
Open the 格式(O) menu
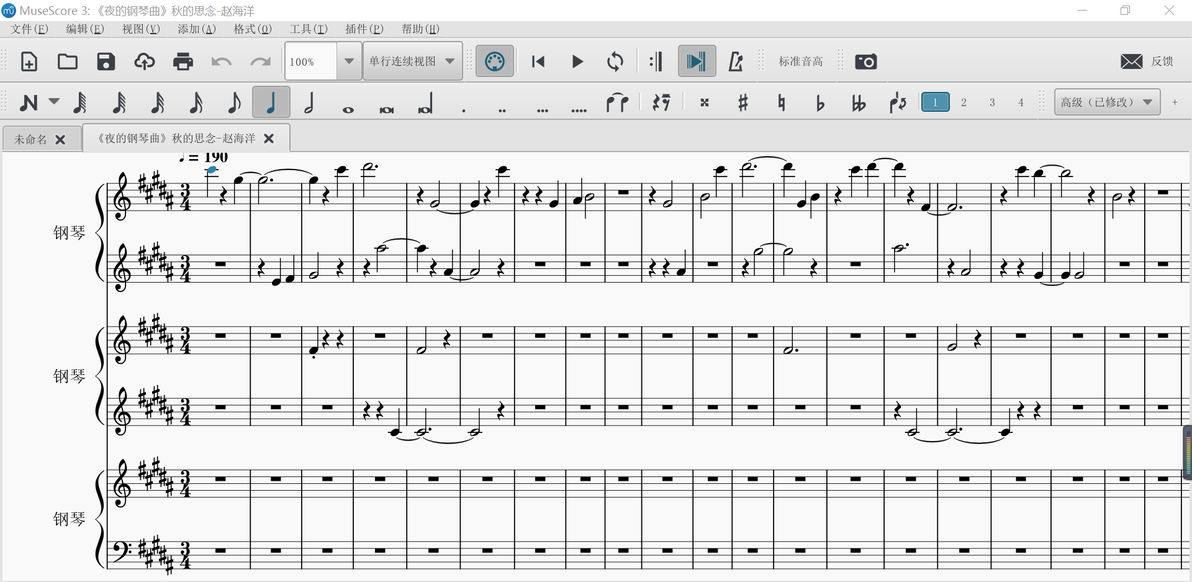(x=252, y=29)
